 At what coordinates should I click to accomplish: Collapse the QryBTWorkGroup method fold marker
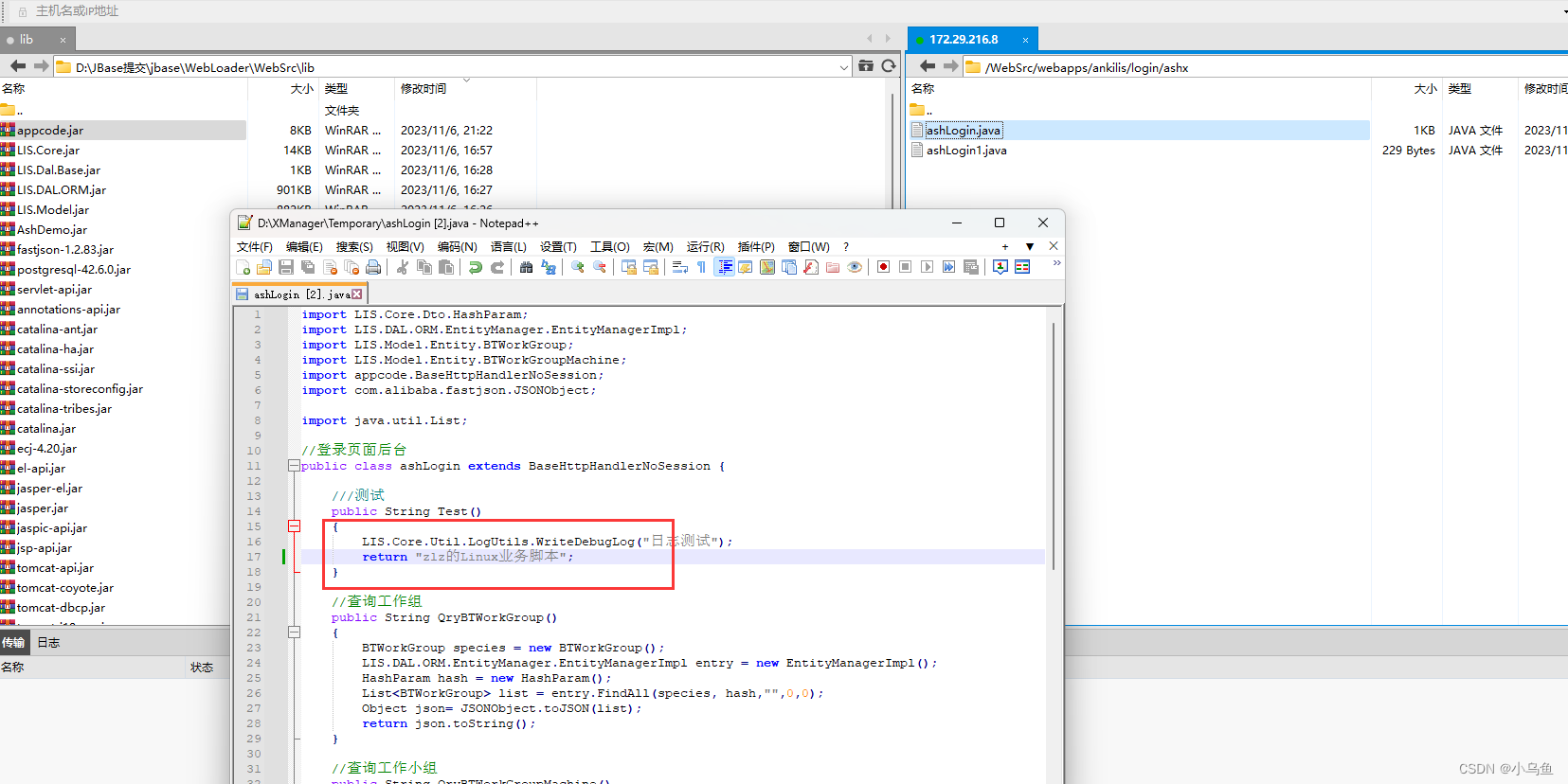coord(294,633)
